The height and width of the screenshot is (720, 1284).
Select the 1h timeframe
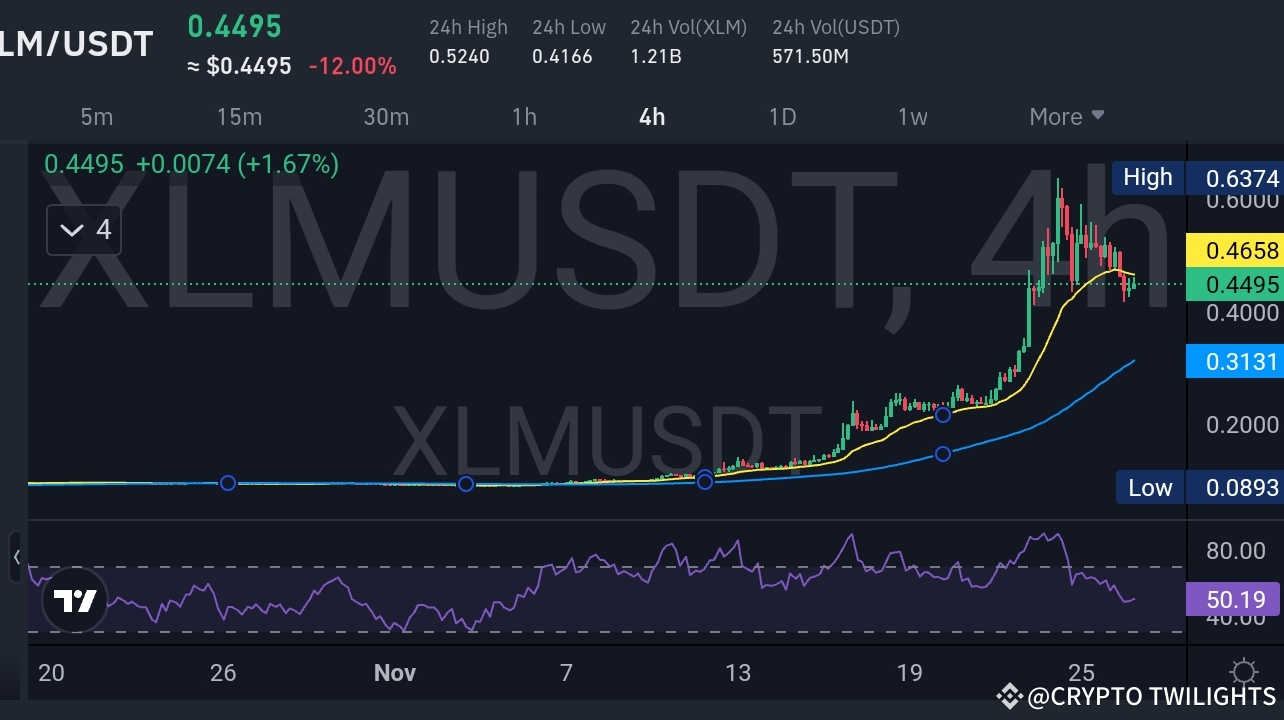click(524, 117)
